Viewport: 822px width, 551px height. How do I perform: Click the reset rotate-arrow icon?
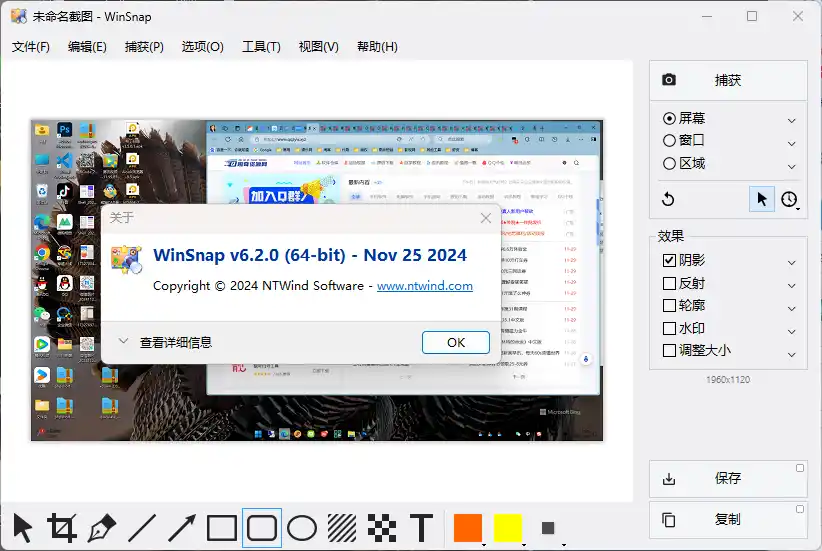[668, 199]
